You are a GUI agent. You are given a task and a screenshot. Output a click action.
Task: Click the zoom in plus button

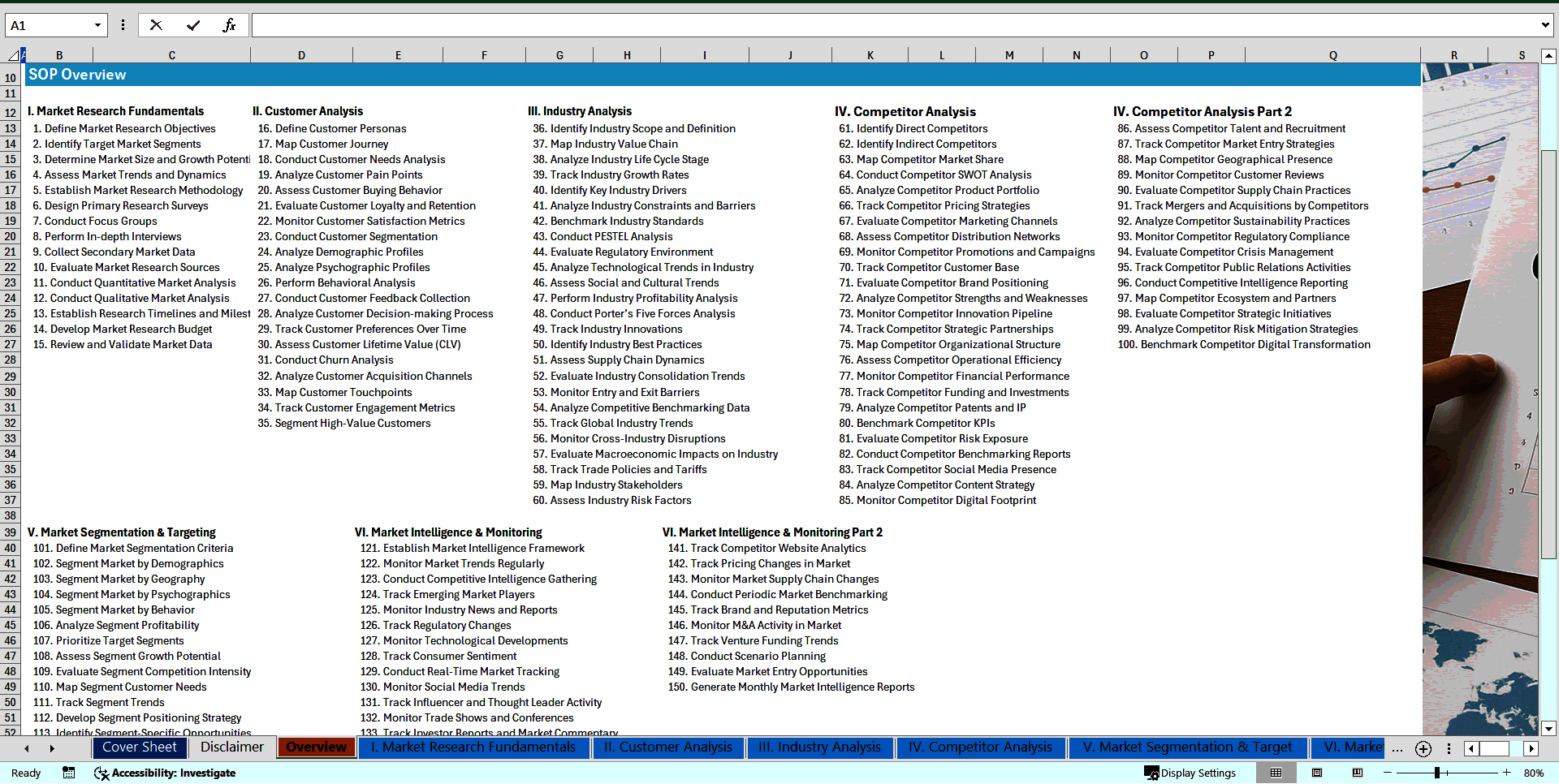1506,773
